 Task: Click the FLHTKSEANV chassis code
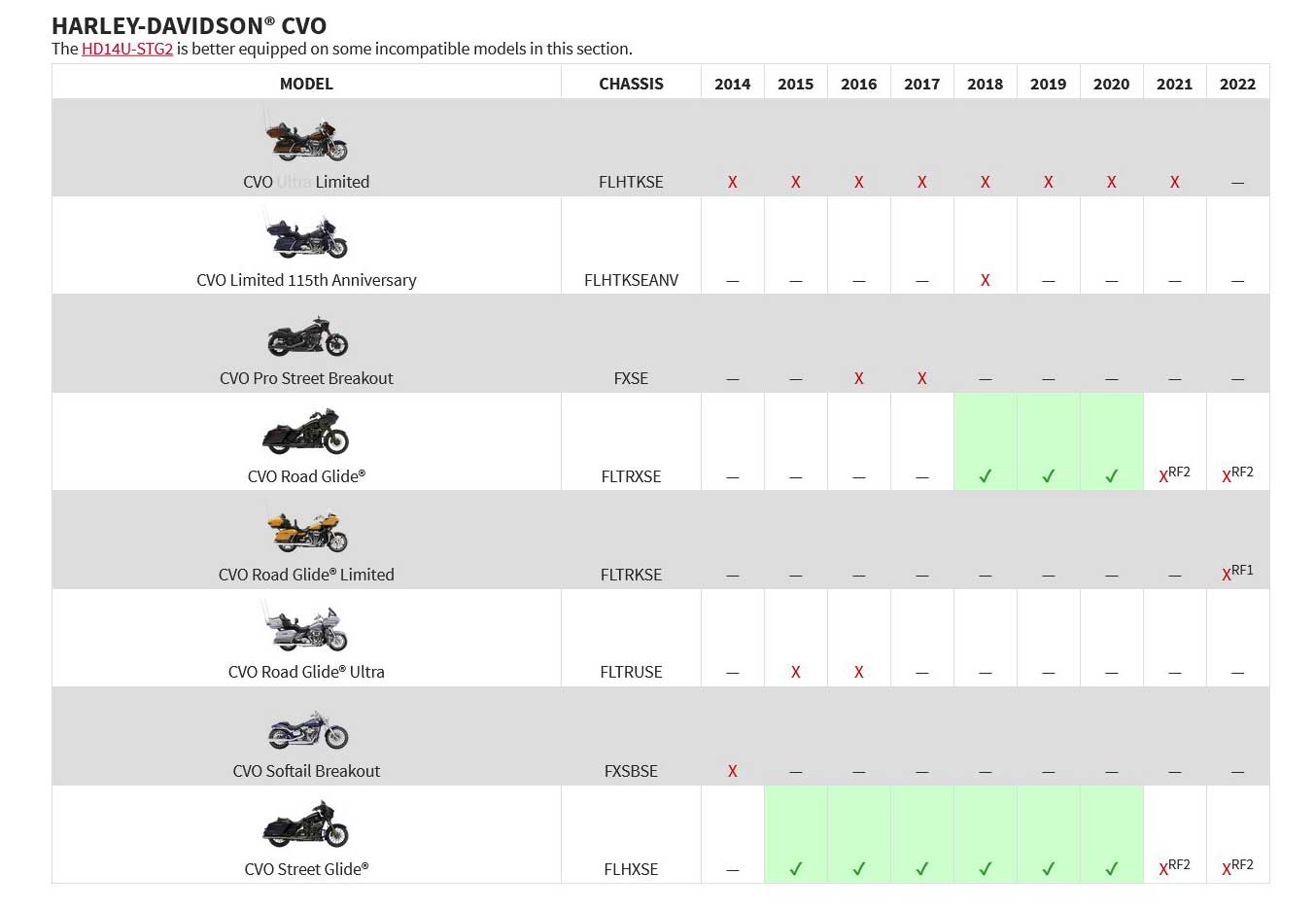click(x=631, y=280)
